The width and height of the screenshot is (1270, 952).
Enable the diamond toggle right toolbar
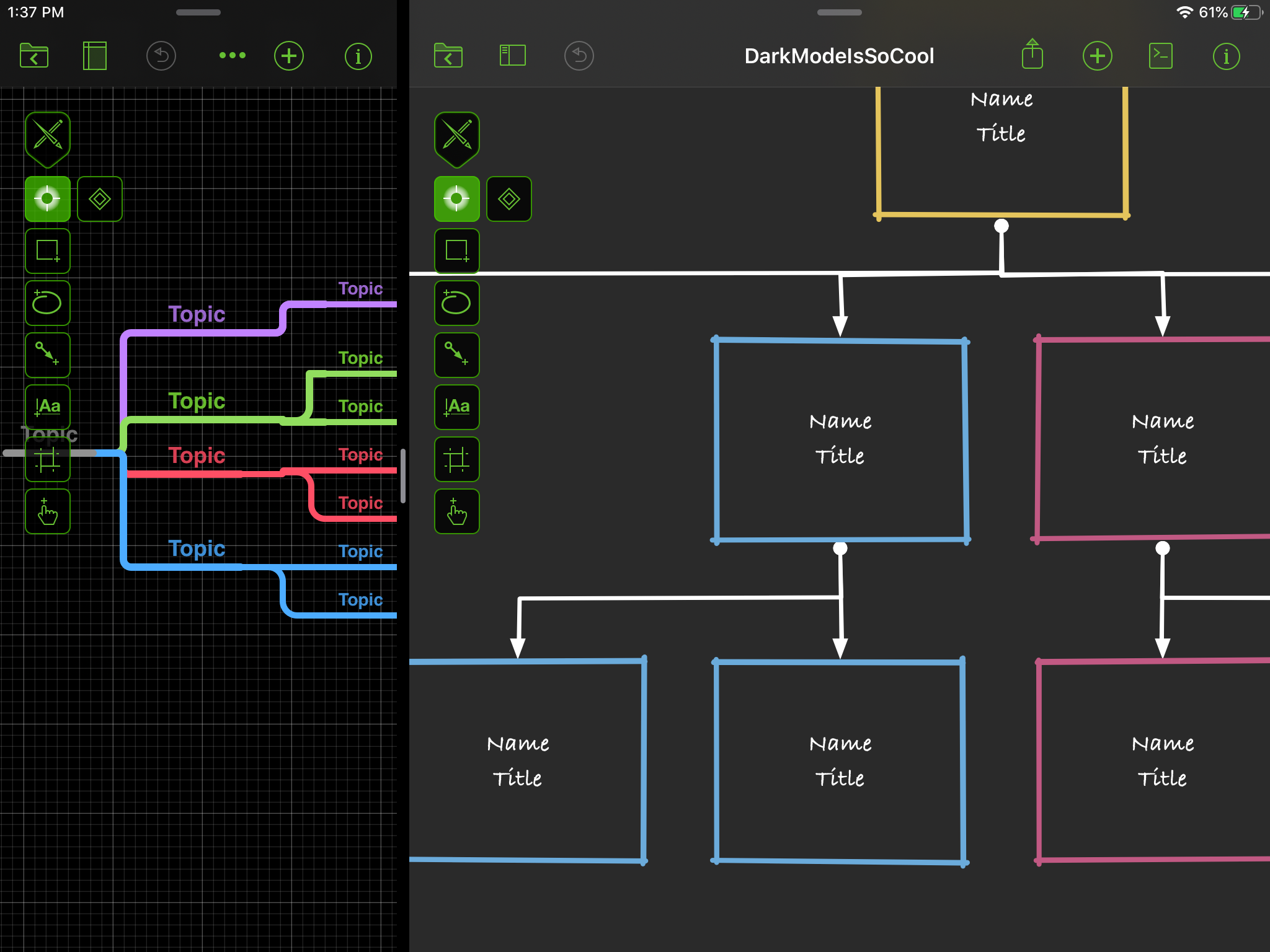coord(510,197)
